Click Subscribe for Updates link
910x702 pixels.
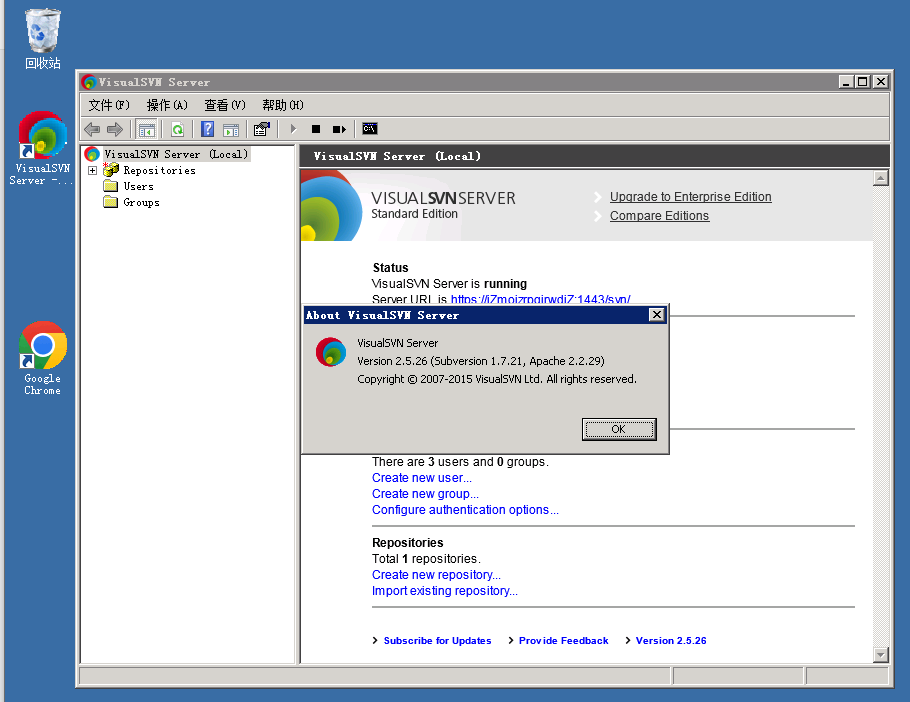click(x=437, y=641)
